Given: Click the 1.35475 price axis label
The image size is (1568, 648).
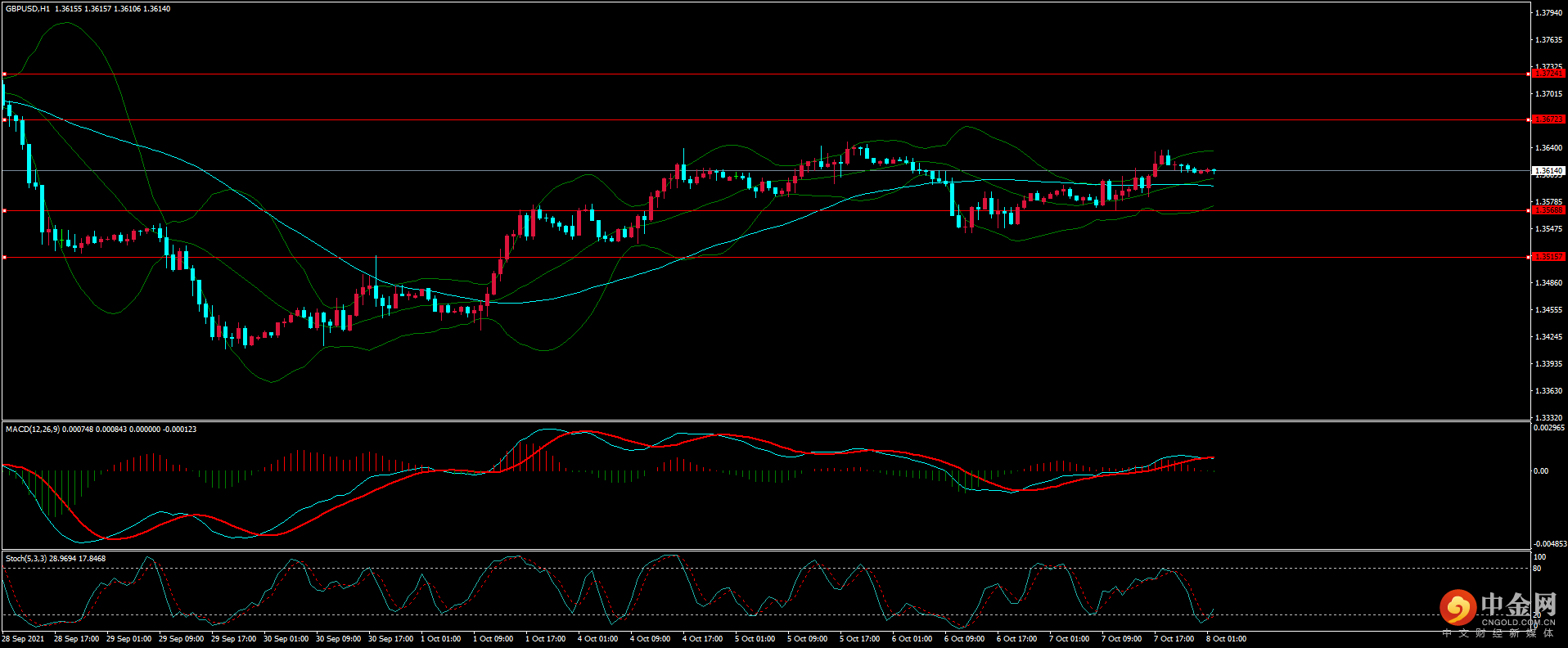Looking at the screenshot, I should (x=1548, y=229).
